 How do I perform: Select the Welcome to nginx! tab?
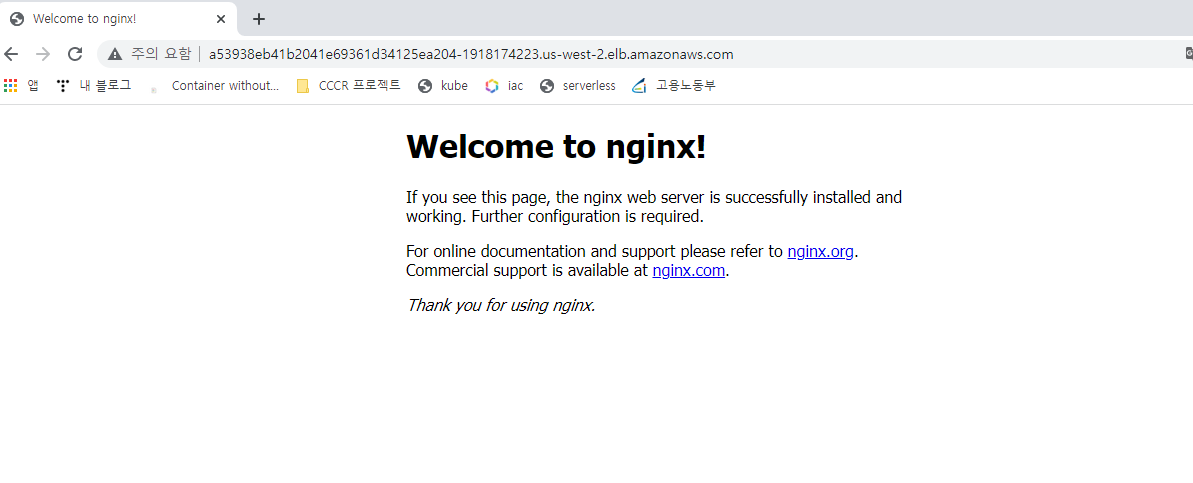119,19
